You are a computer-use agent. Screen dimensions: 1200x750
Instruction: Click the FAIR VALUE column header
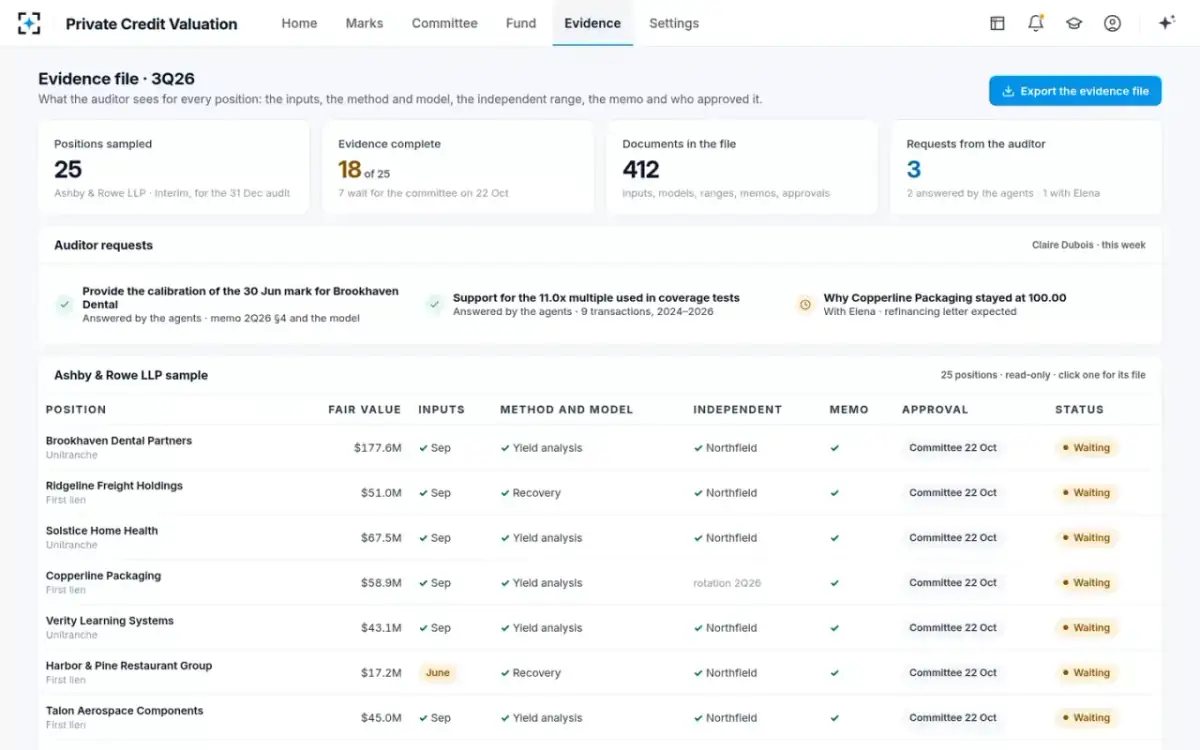tap(365, 409)
